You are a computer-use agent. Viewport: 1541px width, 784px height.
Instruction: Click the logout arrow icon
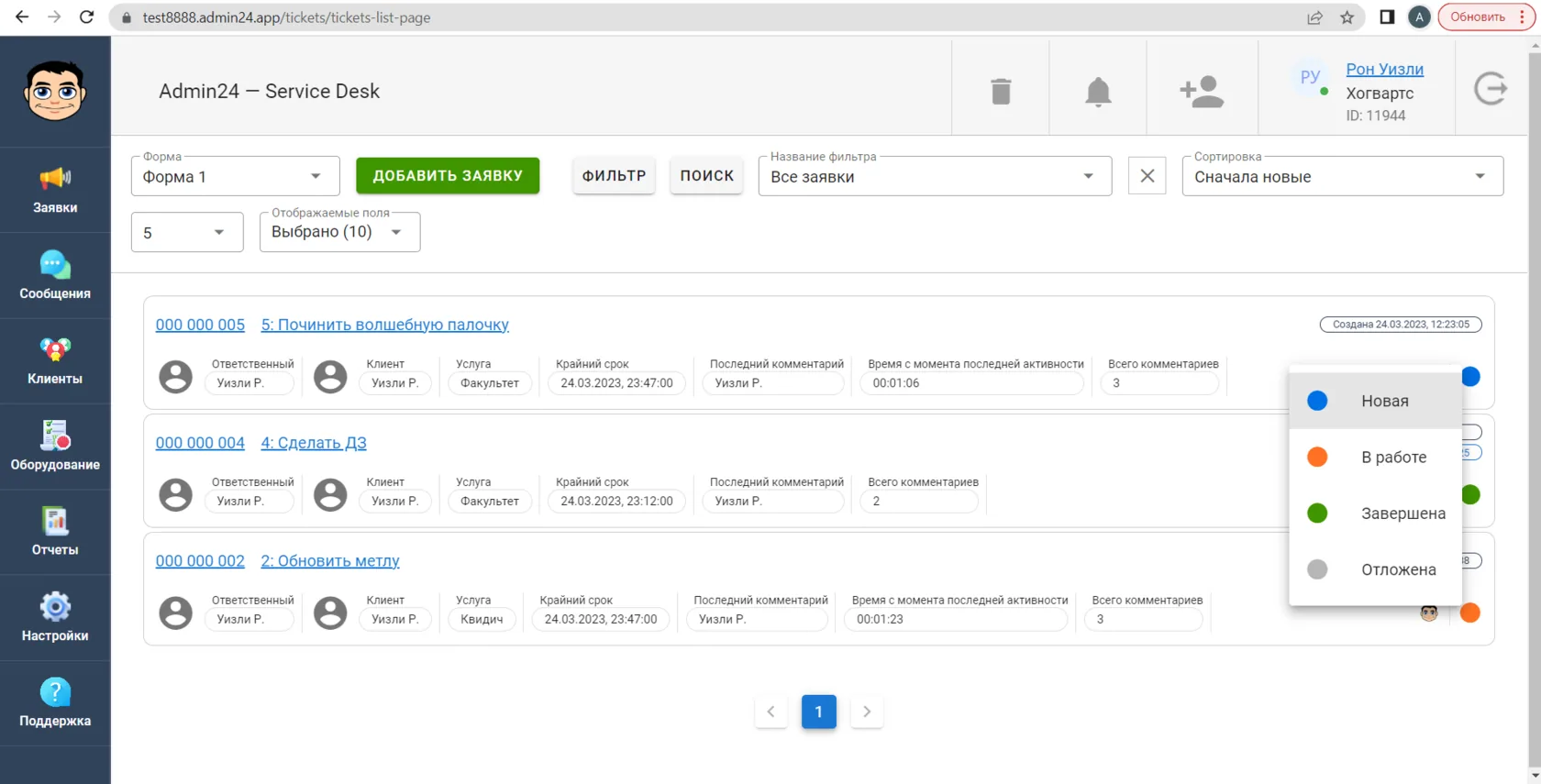[1491, 89]
